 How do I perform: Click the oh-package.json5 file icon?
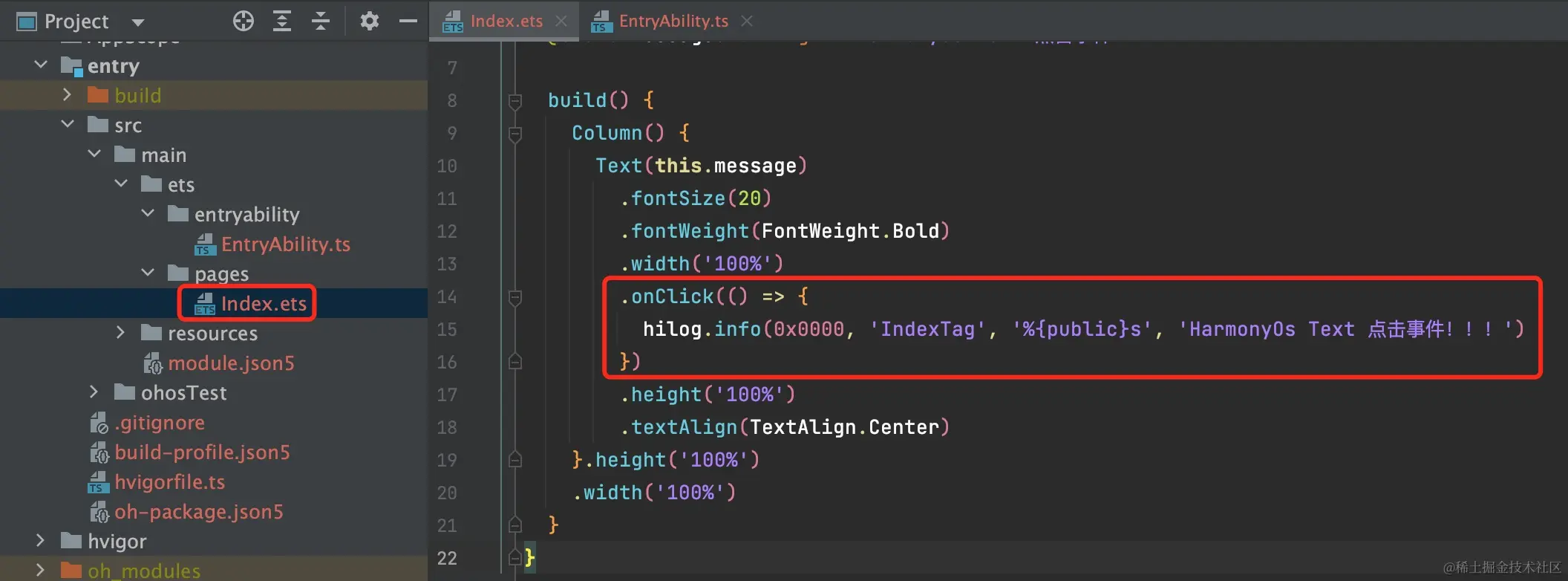pos(99,512)
